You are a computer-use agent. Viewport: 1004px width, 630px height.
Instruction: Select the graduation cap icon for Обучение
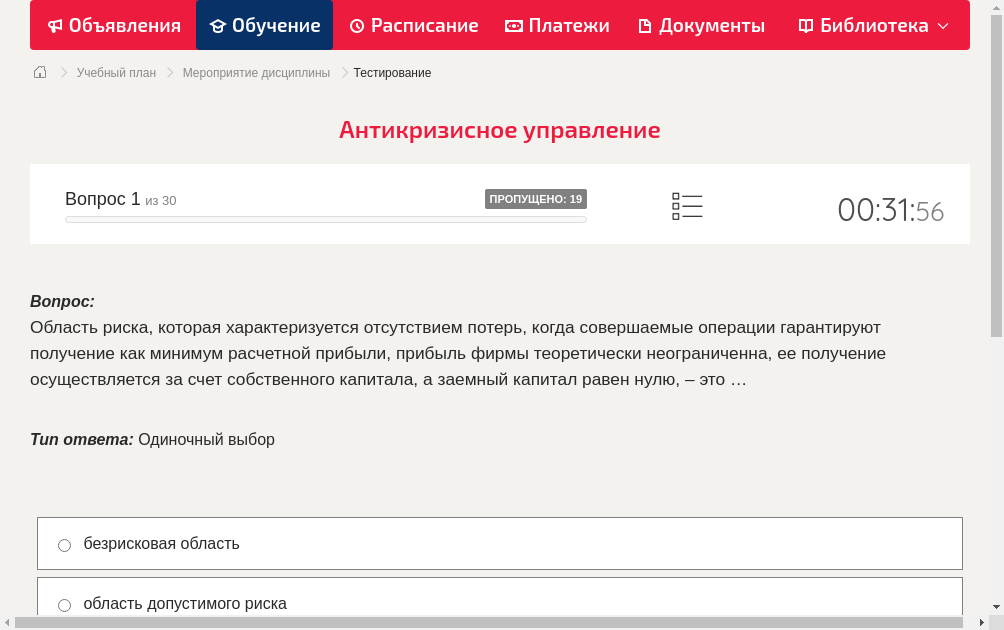(x=219, y=25)
